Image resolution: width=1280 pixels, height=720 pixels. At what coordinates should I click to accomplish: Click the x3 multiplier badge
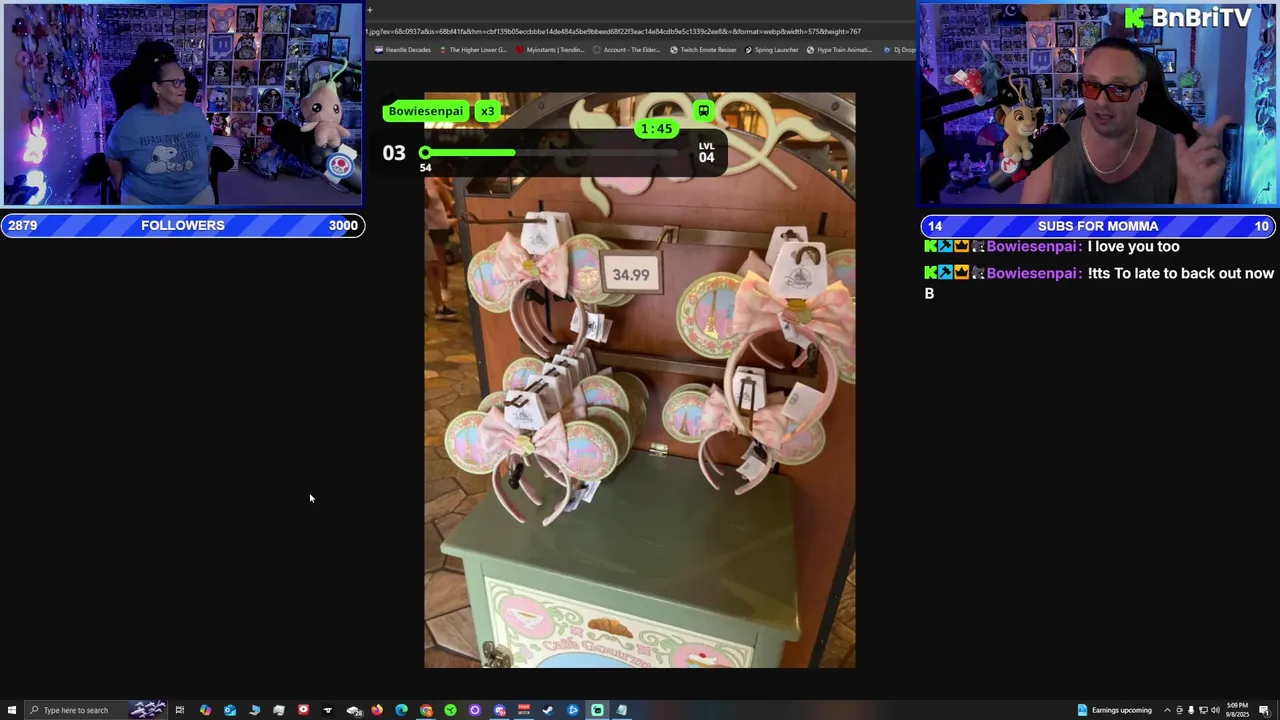(x=487, y=111)
